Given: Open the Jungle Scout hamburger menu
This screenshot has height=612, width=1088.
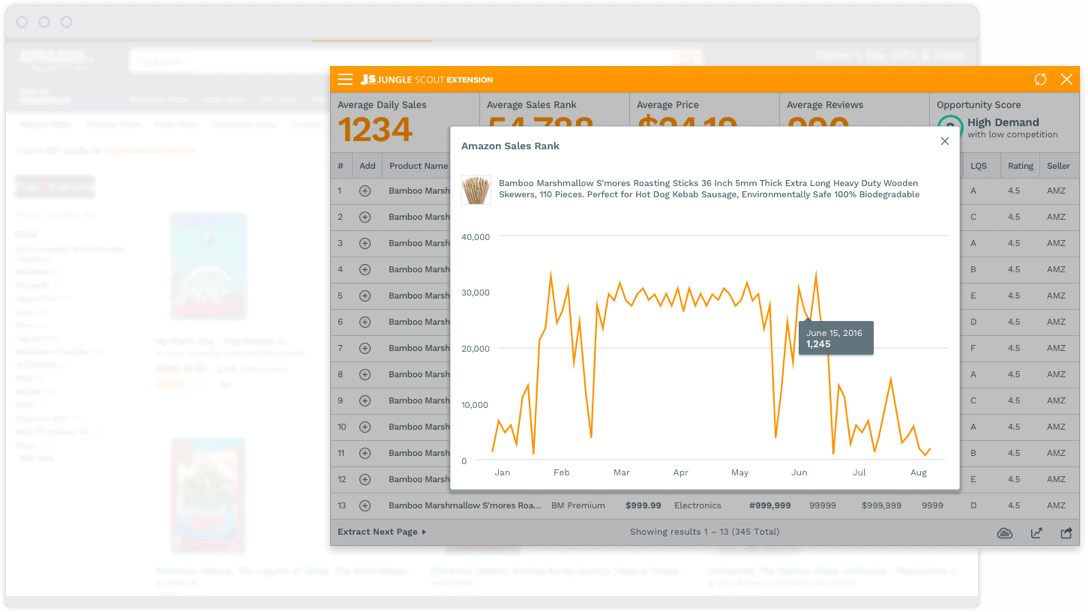Looking at the screenshot, I should 345,79.
